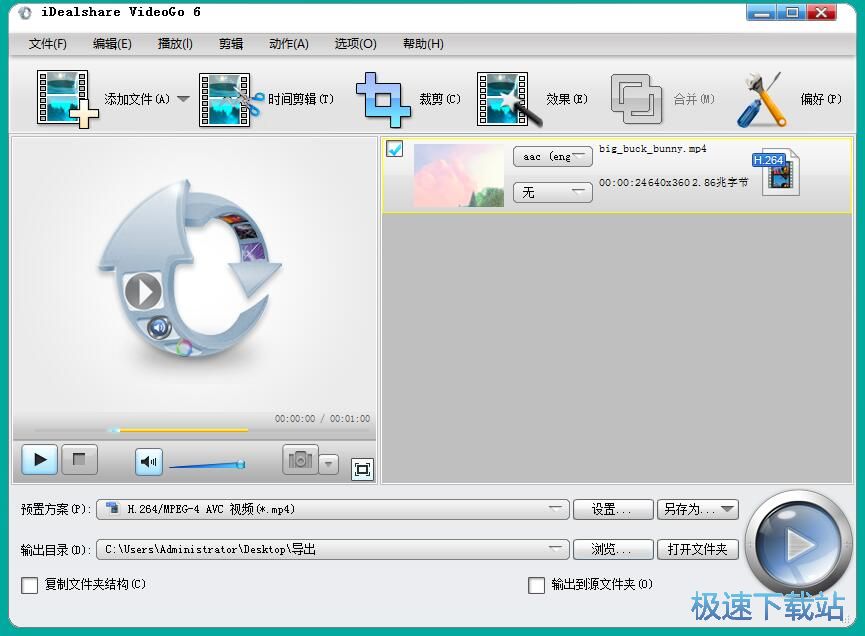Take a snapshot with the camera icon

[x=301, y=459]
